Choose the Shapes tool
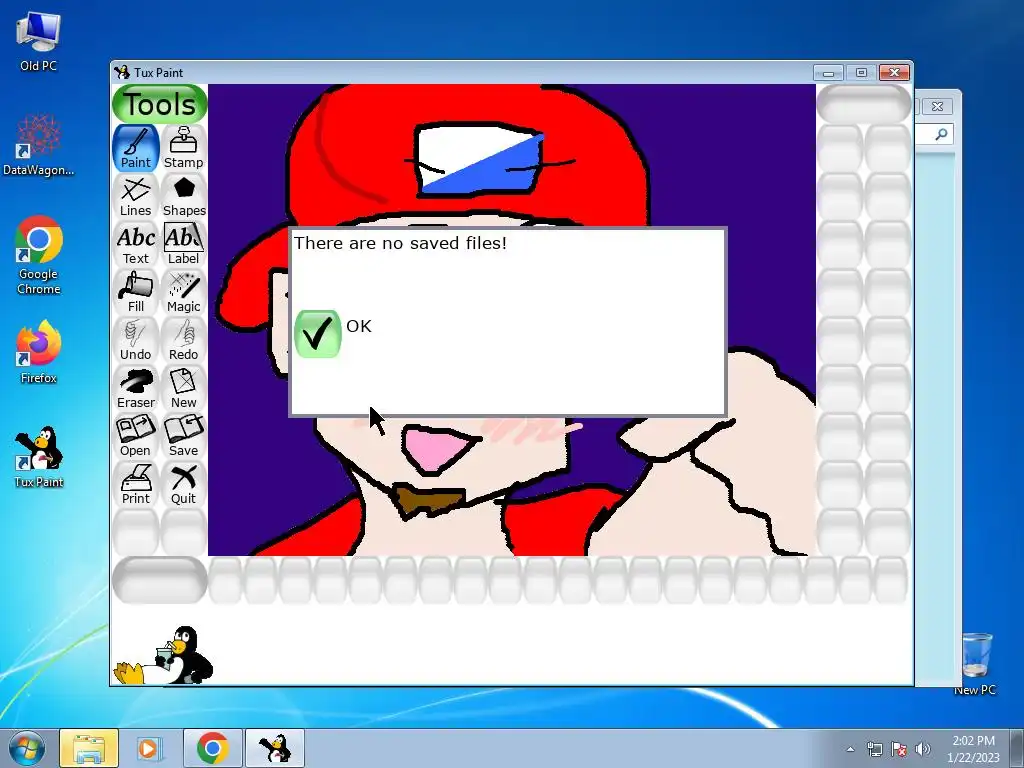The height and width of the screenshot is (768, 1024). pos(184,196)
